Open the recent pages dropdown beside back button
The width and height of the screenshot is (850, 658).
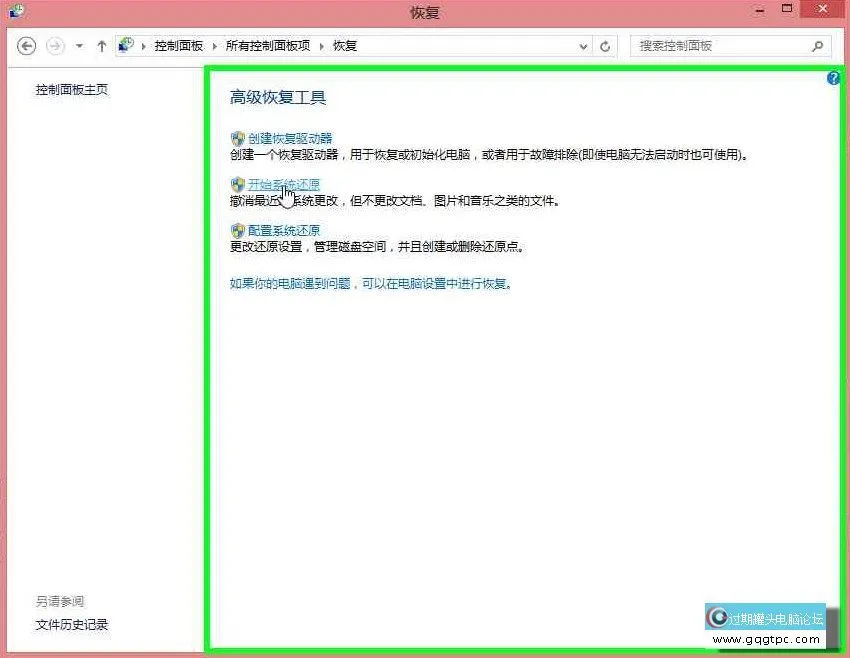pyautogui.click(x=78, y=46)
